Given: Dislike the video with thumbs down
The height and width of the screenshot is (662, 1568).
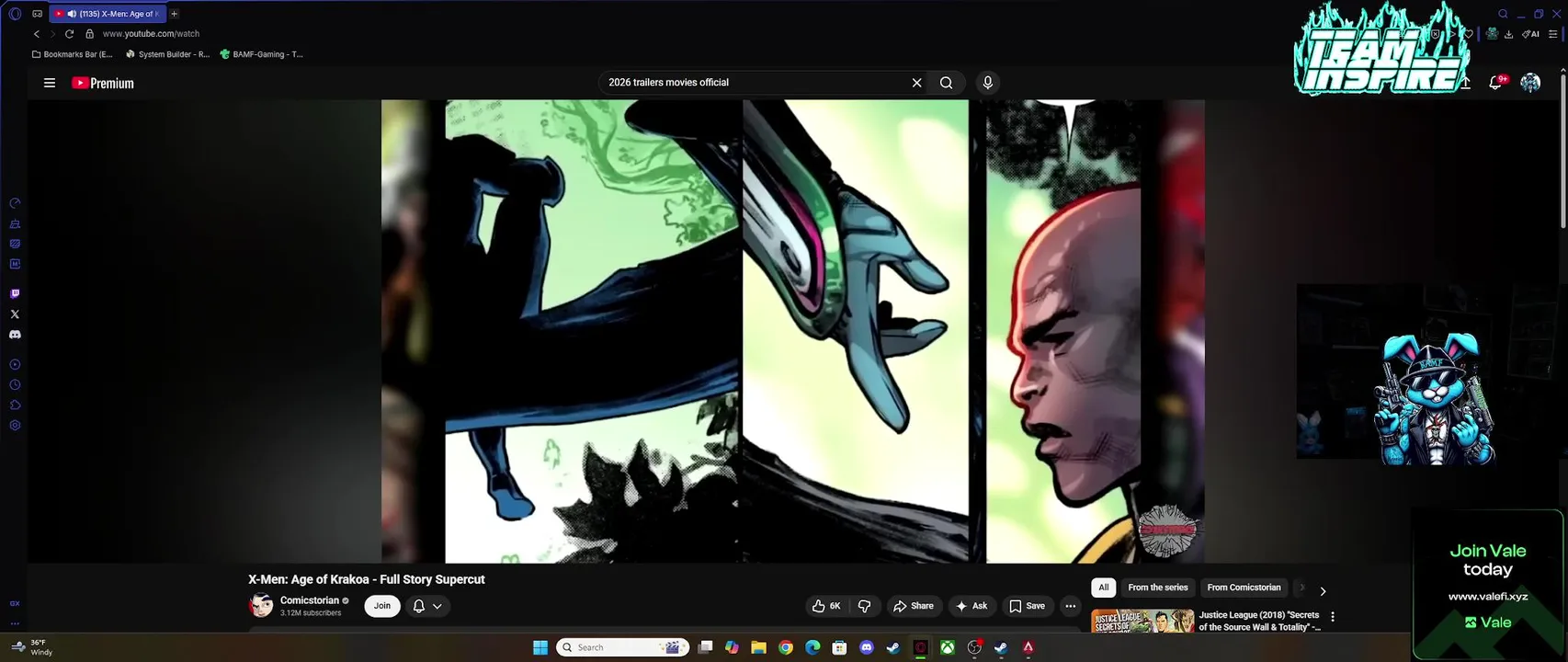Looking at the screenshot, I should (864, 606).
